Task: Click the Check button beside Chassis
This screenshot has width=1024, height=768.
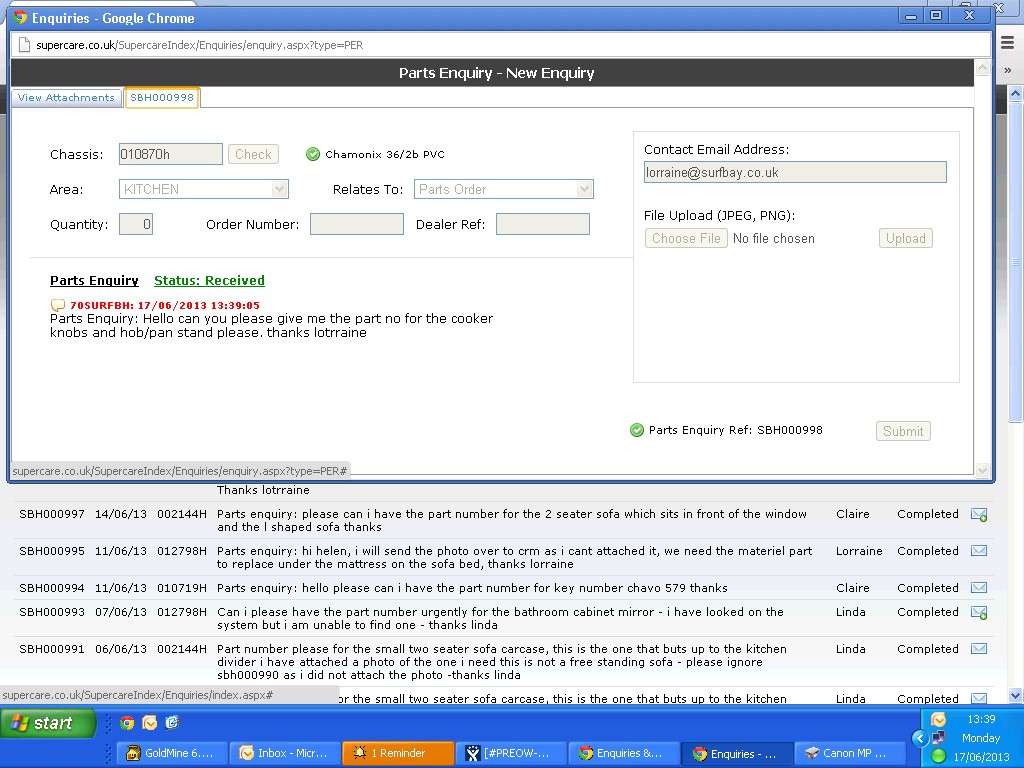Action: tap(253, 154)
